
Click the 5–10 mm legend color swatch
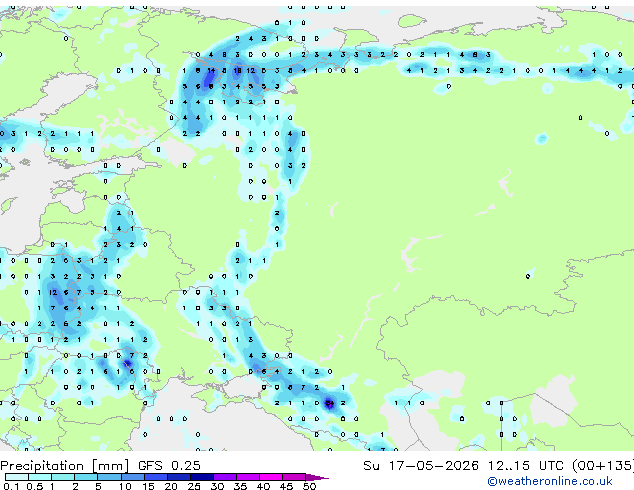point(109,477)
